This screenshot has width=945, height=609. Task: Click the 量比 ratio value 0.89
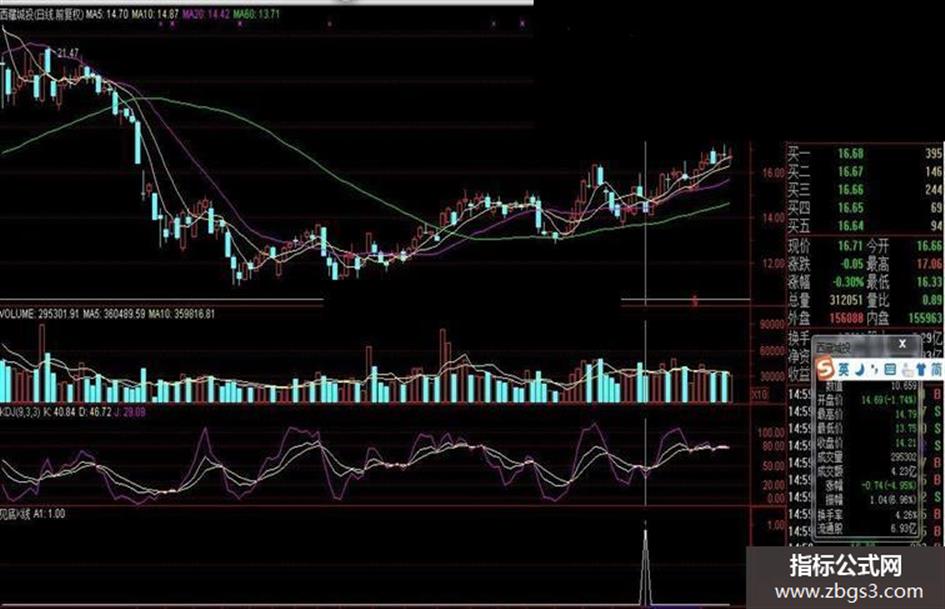932,300
